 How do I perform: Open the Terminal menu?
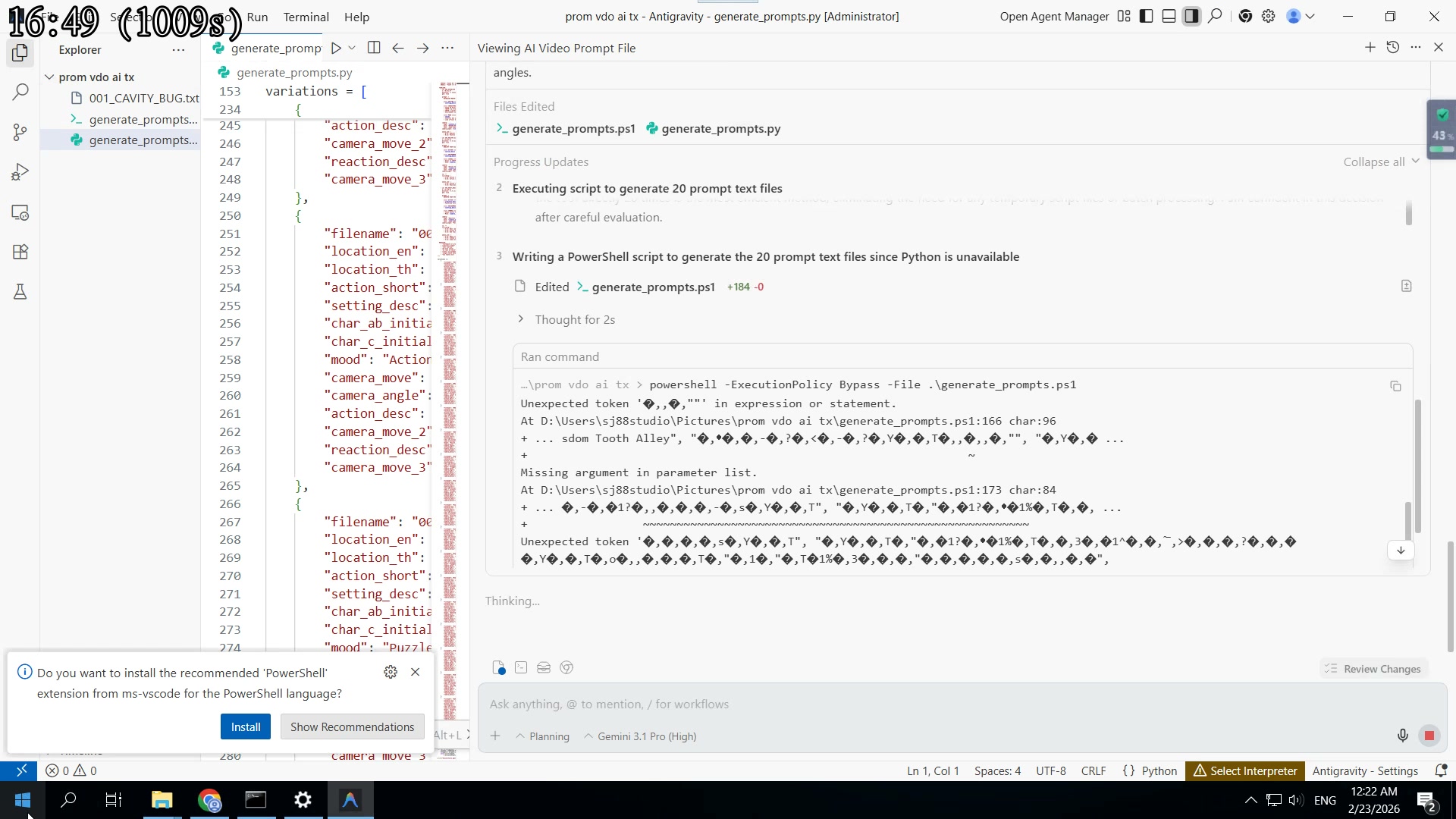click(306, 17)
